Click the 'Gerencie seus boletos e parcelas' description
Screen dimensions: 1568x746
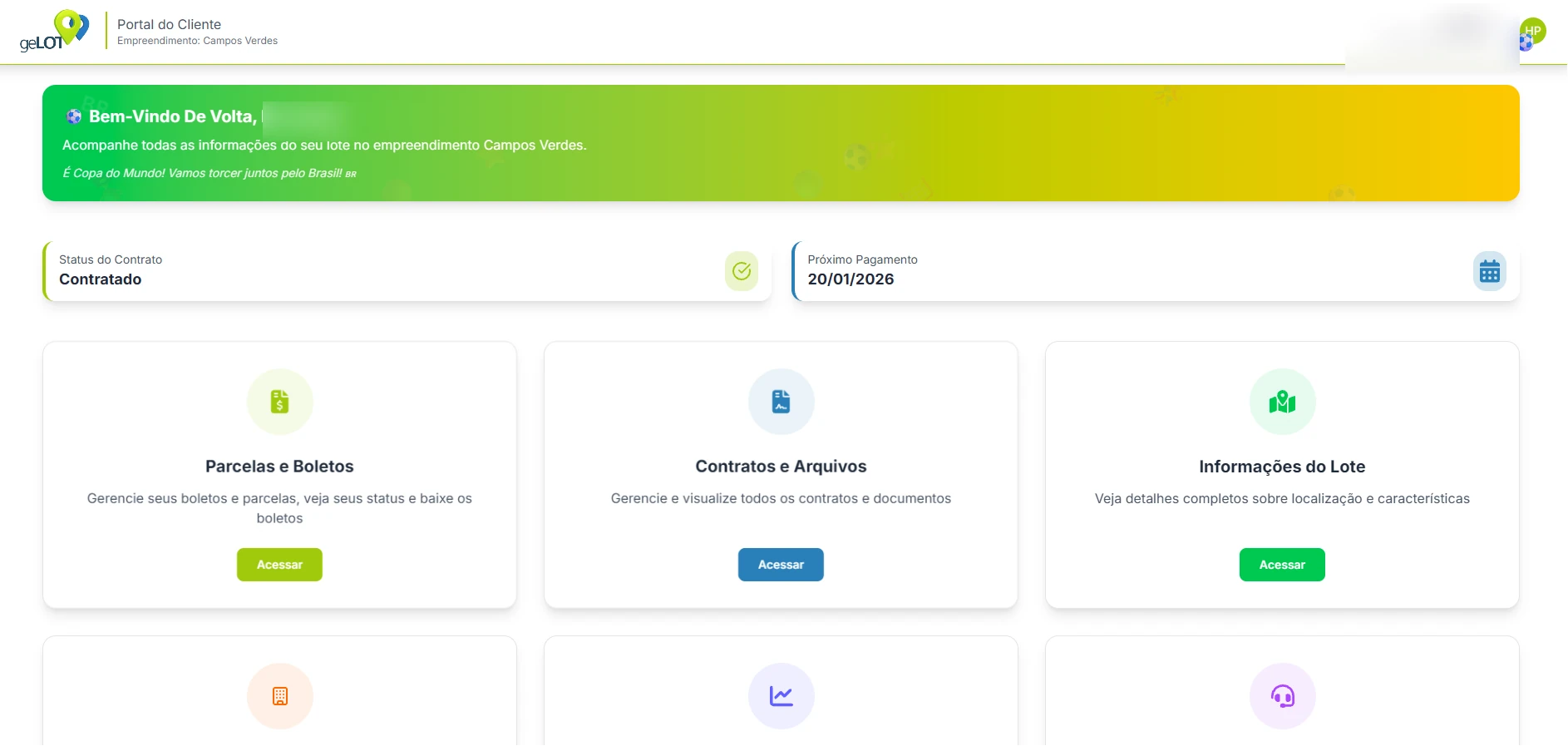coord(279,508)
